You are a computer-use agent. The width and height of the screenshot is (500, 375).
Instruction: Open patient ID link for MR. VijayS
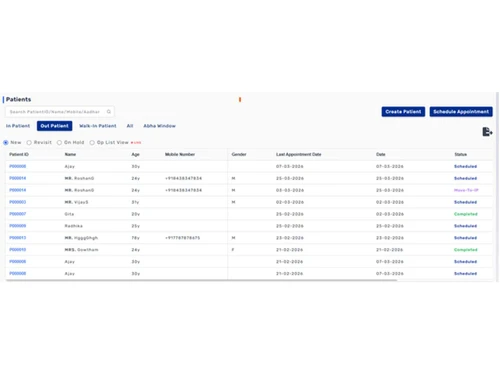18,202
